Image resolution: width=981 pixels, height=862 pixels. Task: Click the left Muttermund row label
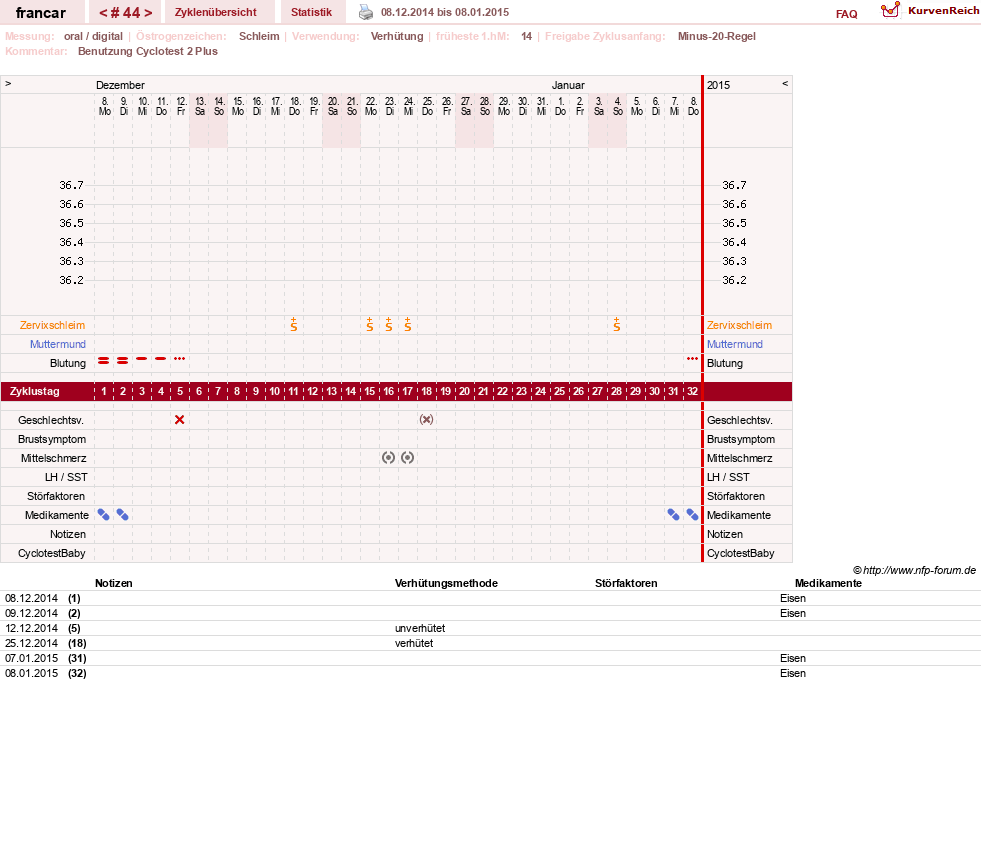click(58, 344)
